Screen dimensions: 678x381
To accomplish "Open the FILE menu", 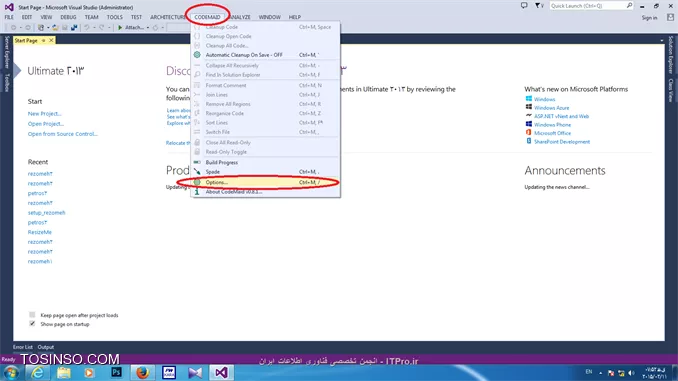I will tap(9, 17).
